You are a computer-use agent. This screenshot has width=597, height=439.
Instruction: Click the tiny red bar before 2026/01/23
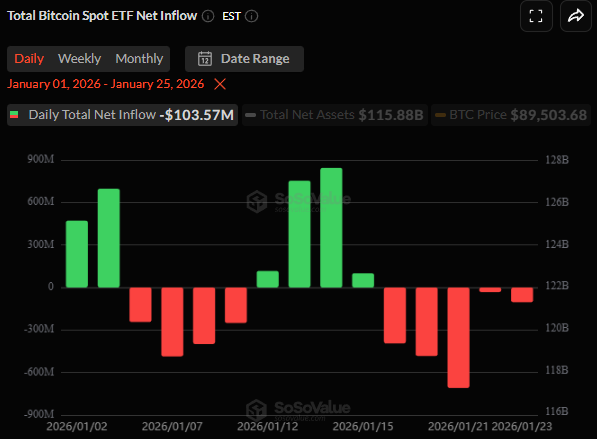point(490,290)
